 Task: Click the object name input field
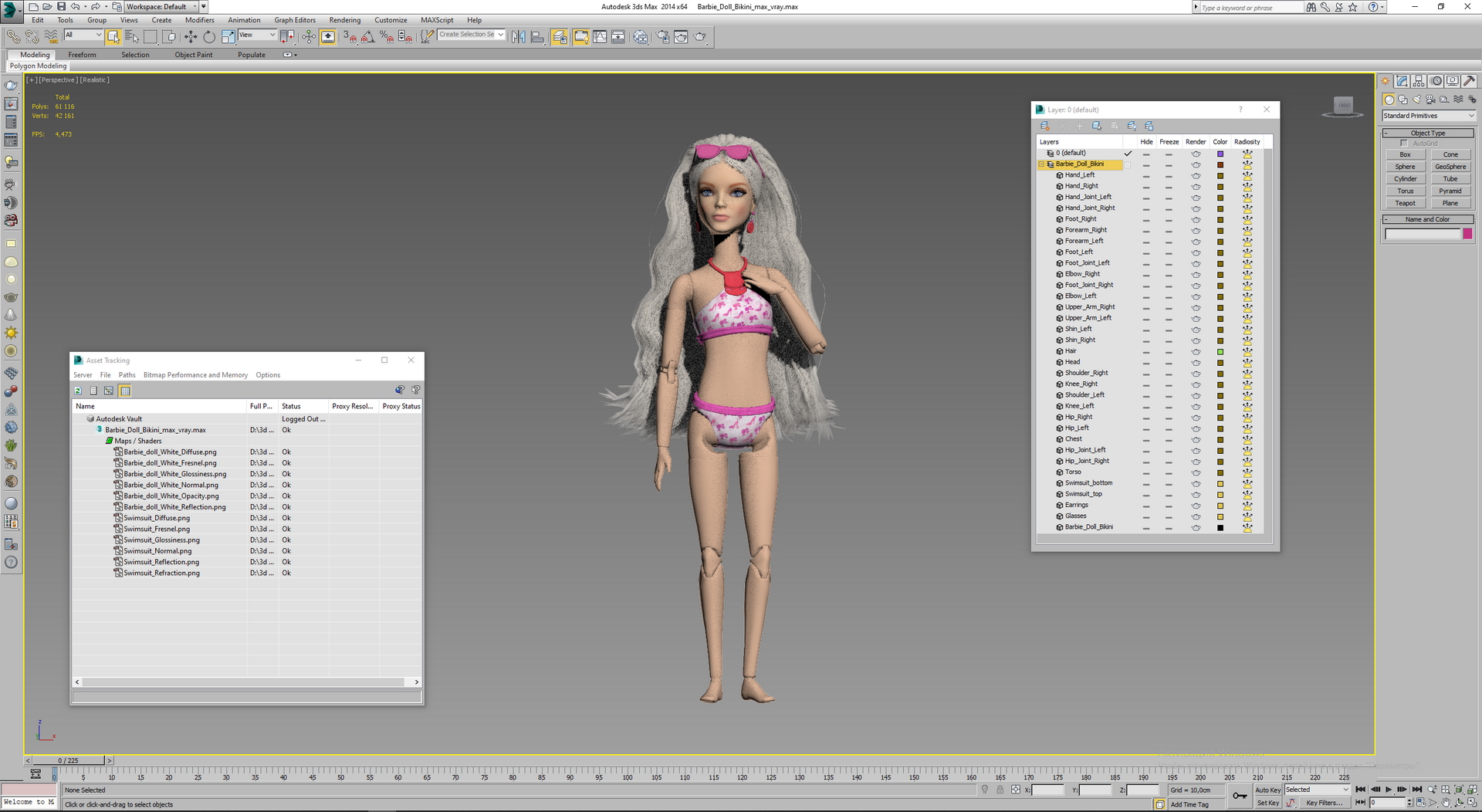click(x=1422, y=234)
